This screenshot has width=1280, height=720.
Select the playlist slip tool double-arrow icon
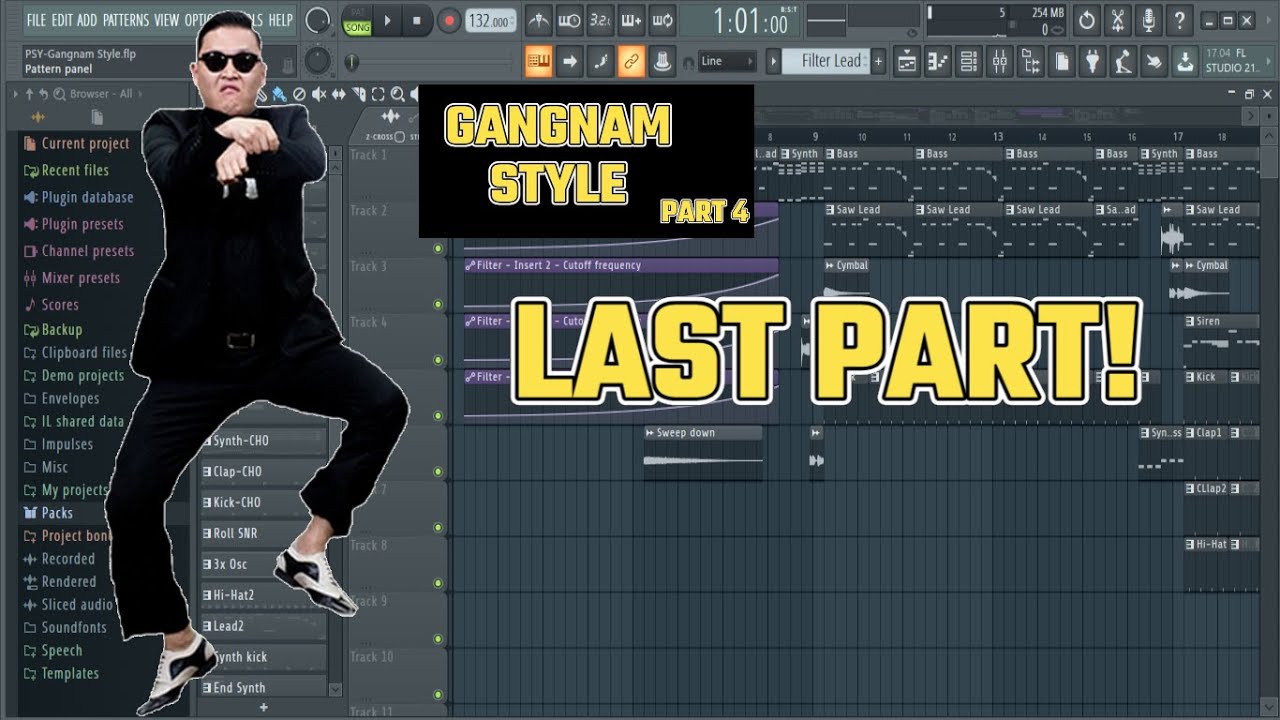338,95
